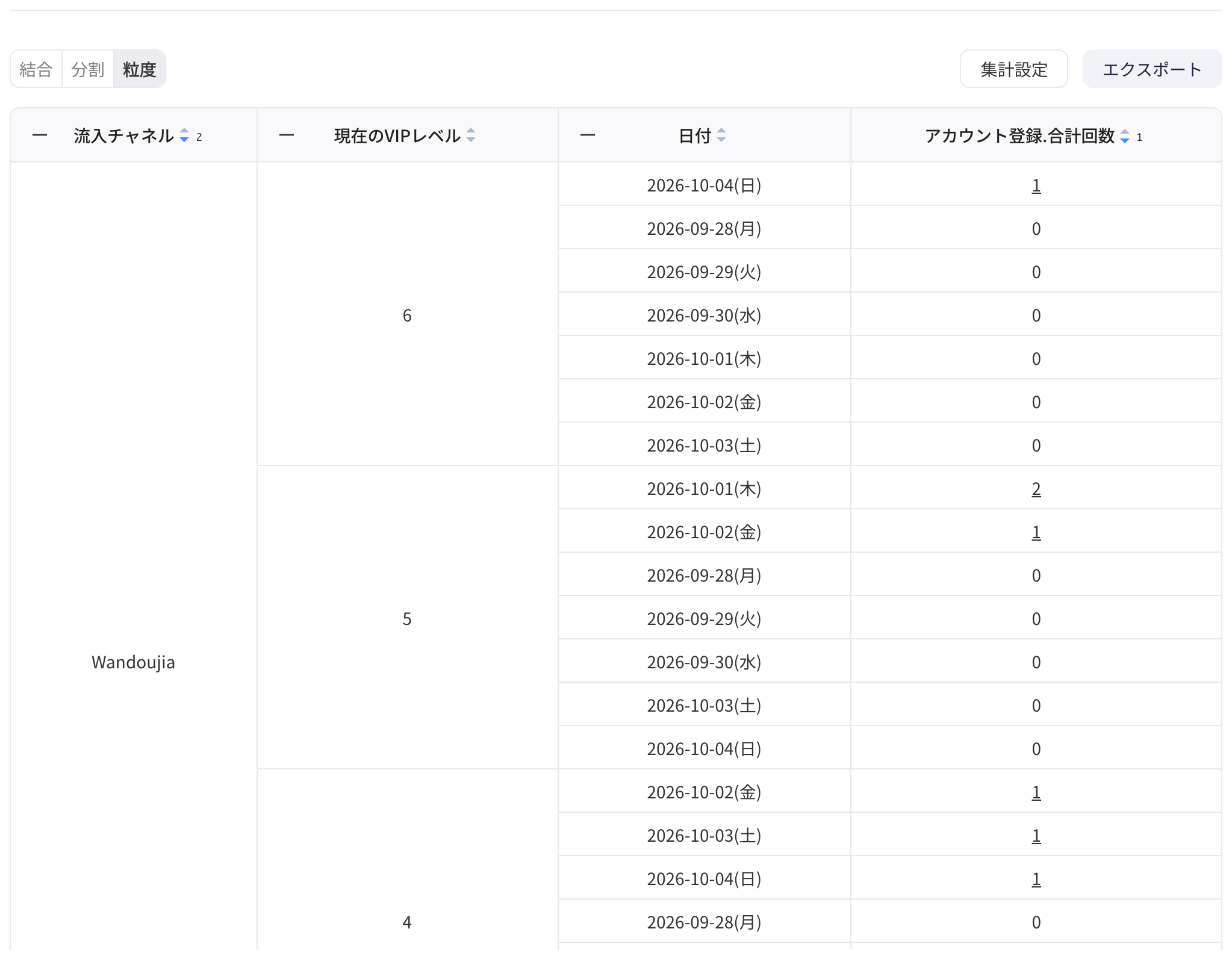The image size is (1232, 979).
Task: Select the 2026-09-30(水) date cell under VIP 6
Action: (x=704, y=315)
